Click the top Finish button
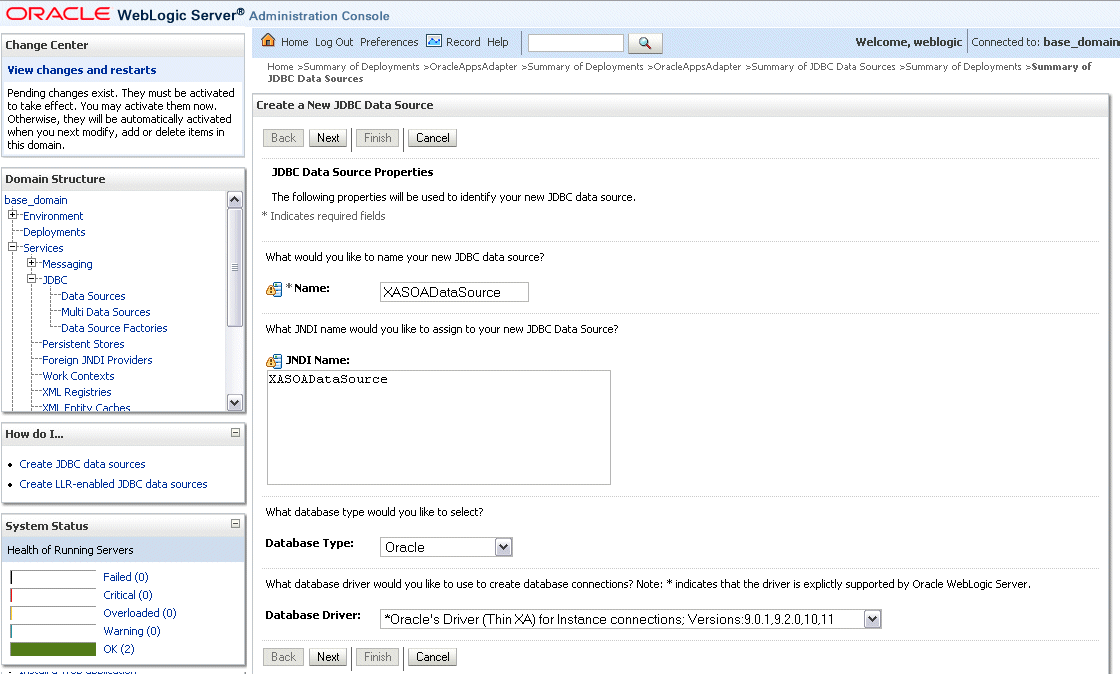 (x=378, y=138)
